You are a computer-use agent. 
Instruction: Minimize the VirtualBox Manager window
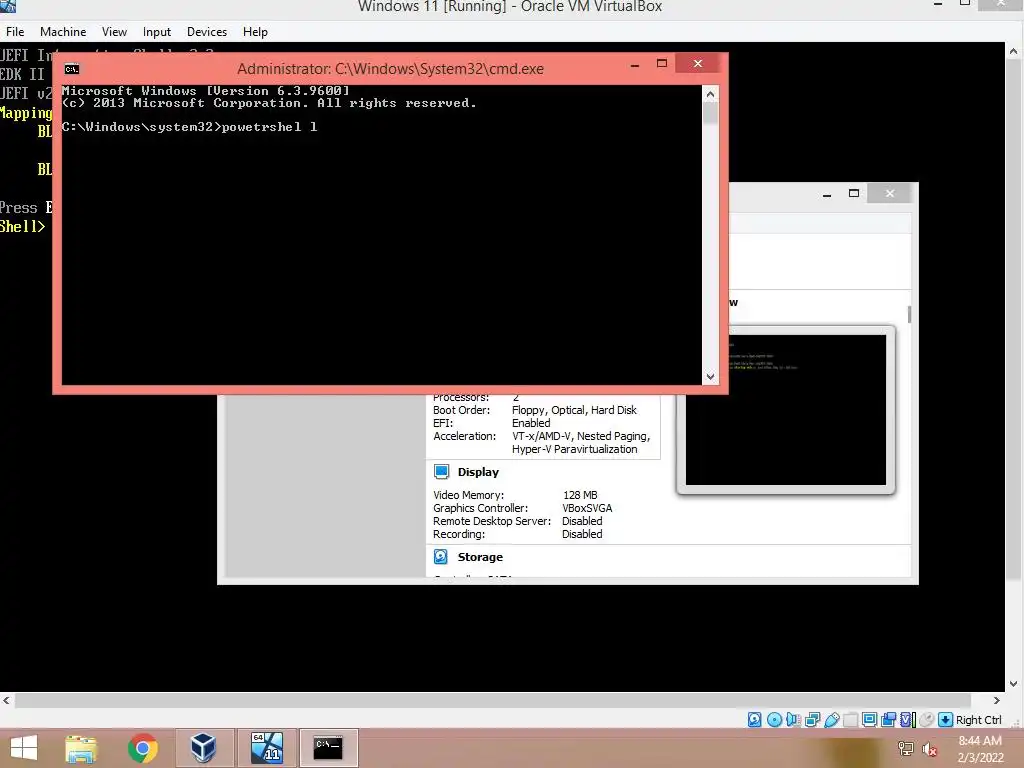pyautogui.click(x=827, y=193)
